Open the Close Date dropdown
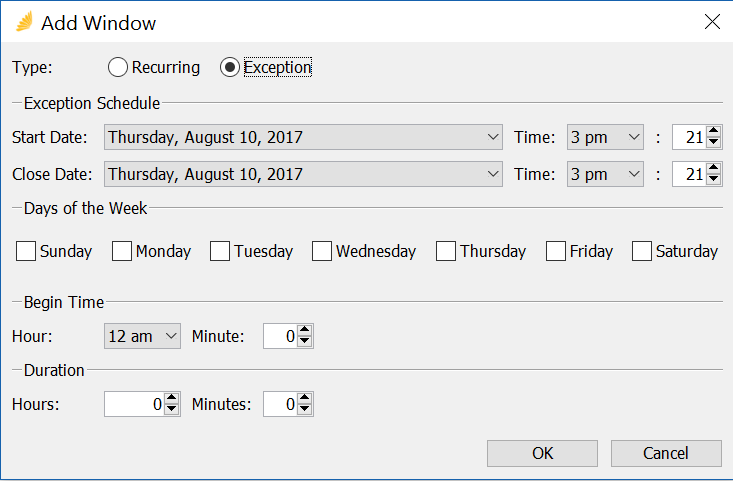The width and height of the screenshot is (733, 481). [303, 174]
